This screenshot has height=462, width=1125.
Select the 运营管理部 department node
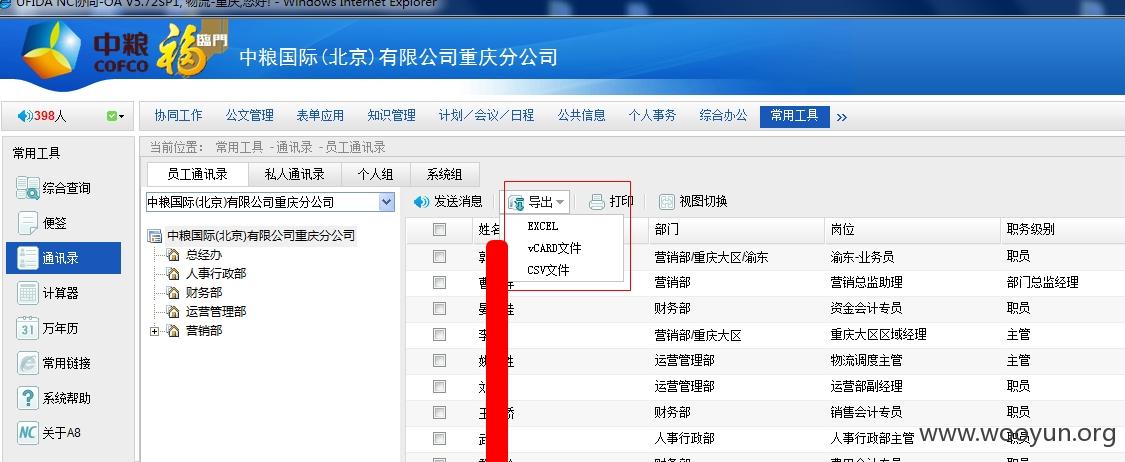pos(216,311)
